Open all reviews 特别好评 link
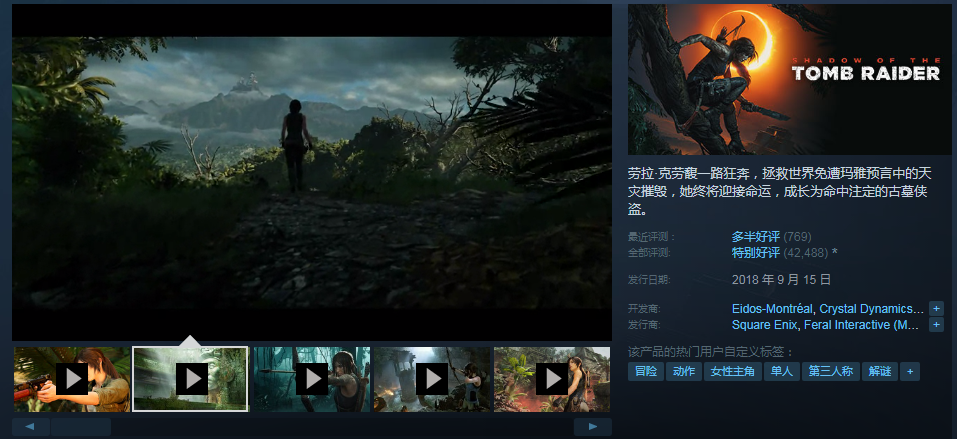Image resolution: width=957 pixels, height=439 pixels. pos(756,253)
